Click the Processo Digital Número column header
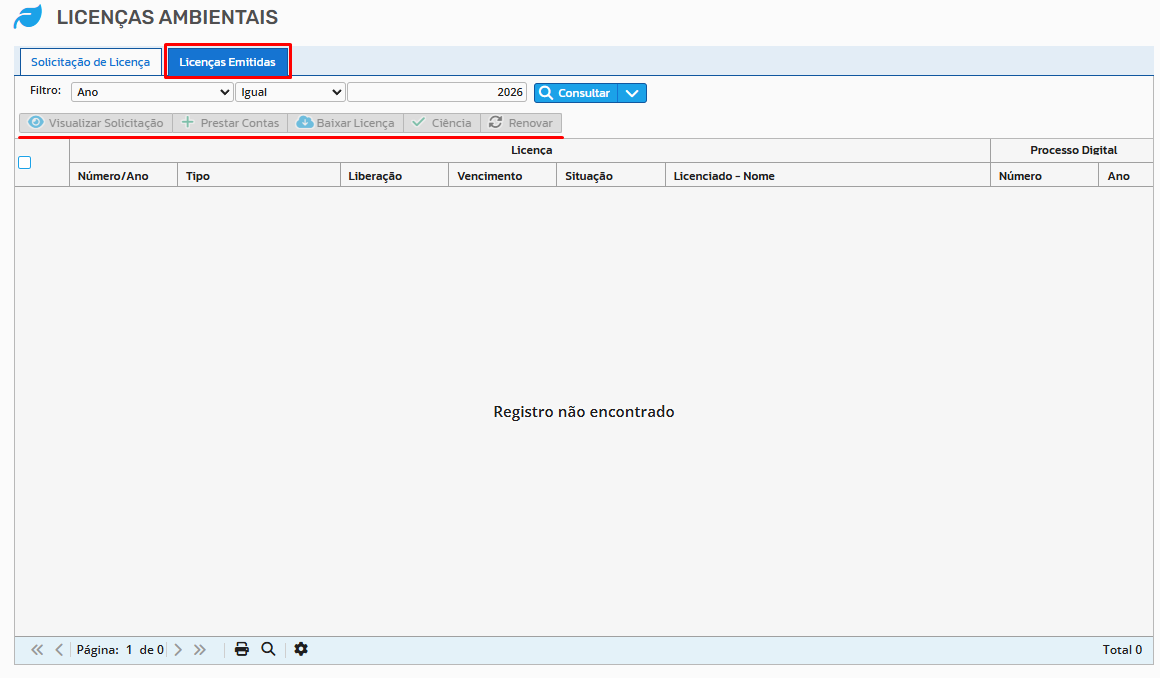 [x=1044, y=175]
